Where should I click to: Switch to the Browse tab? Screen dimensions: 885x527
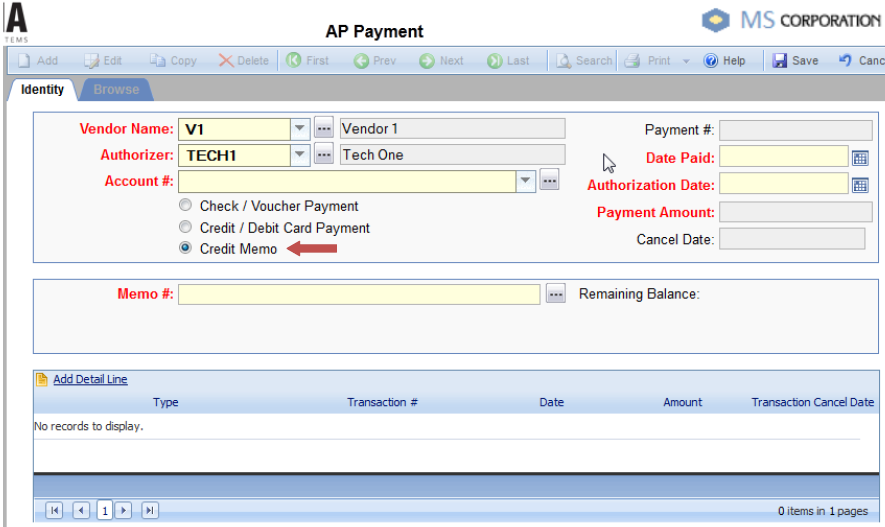click(x=116, y=90)
